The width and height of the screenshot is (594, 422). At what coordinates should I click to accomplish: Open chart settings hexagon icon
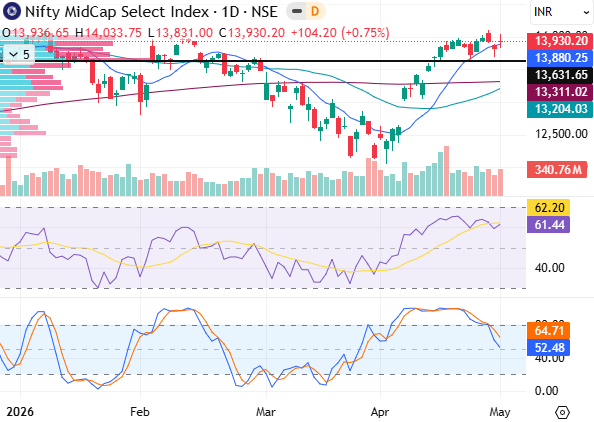(x=563, y=412)
